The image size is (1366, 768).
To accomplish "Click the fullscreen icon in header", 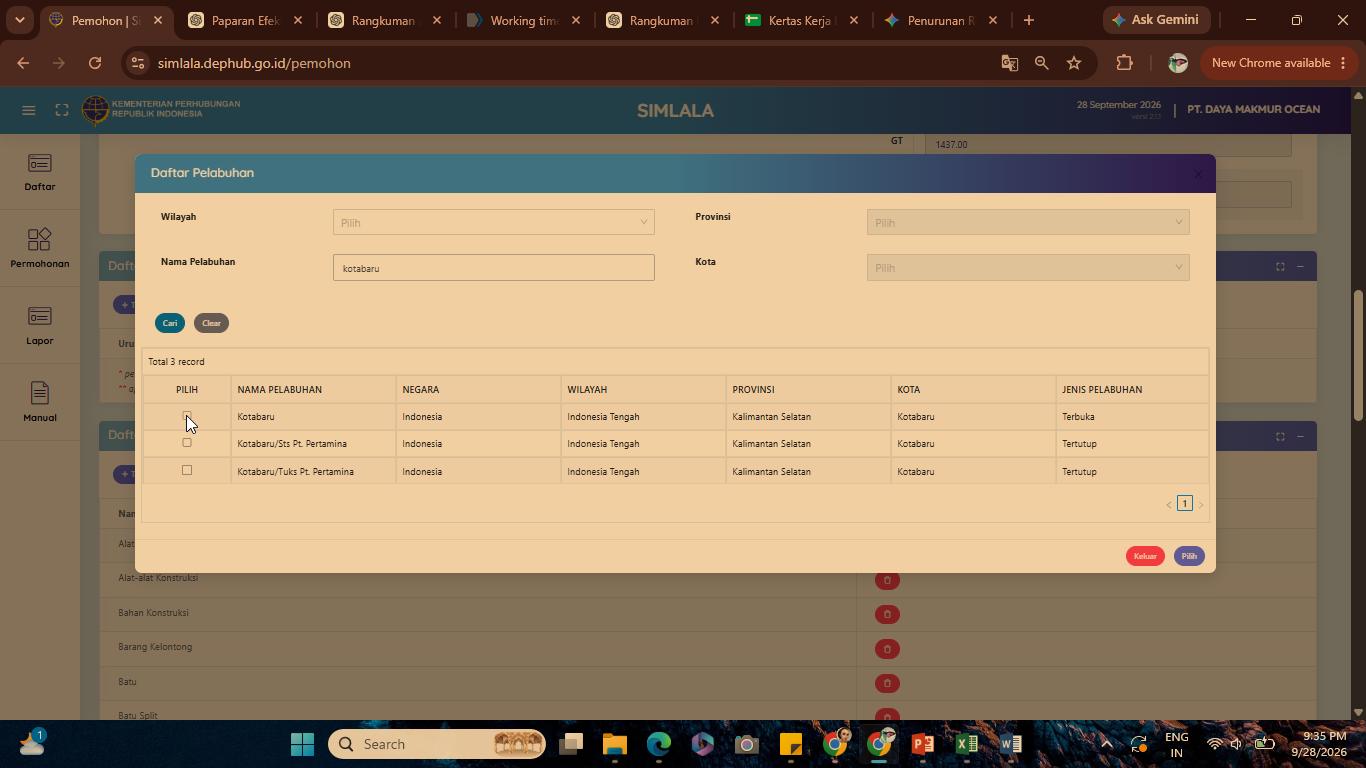I will [x=62, y=110].
